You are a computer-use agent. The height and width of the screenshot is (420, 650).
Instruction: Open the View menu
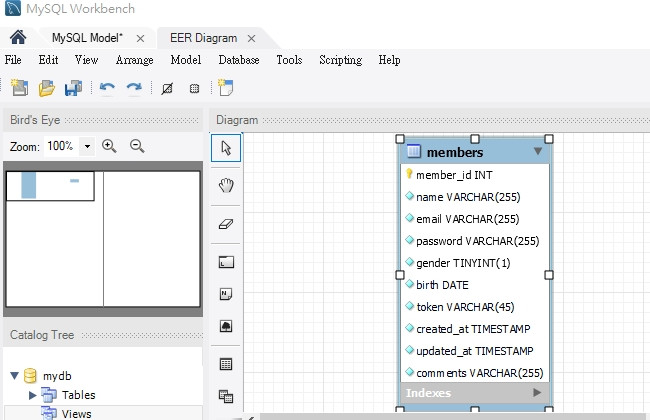[86, 60]
